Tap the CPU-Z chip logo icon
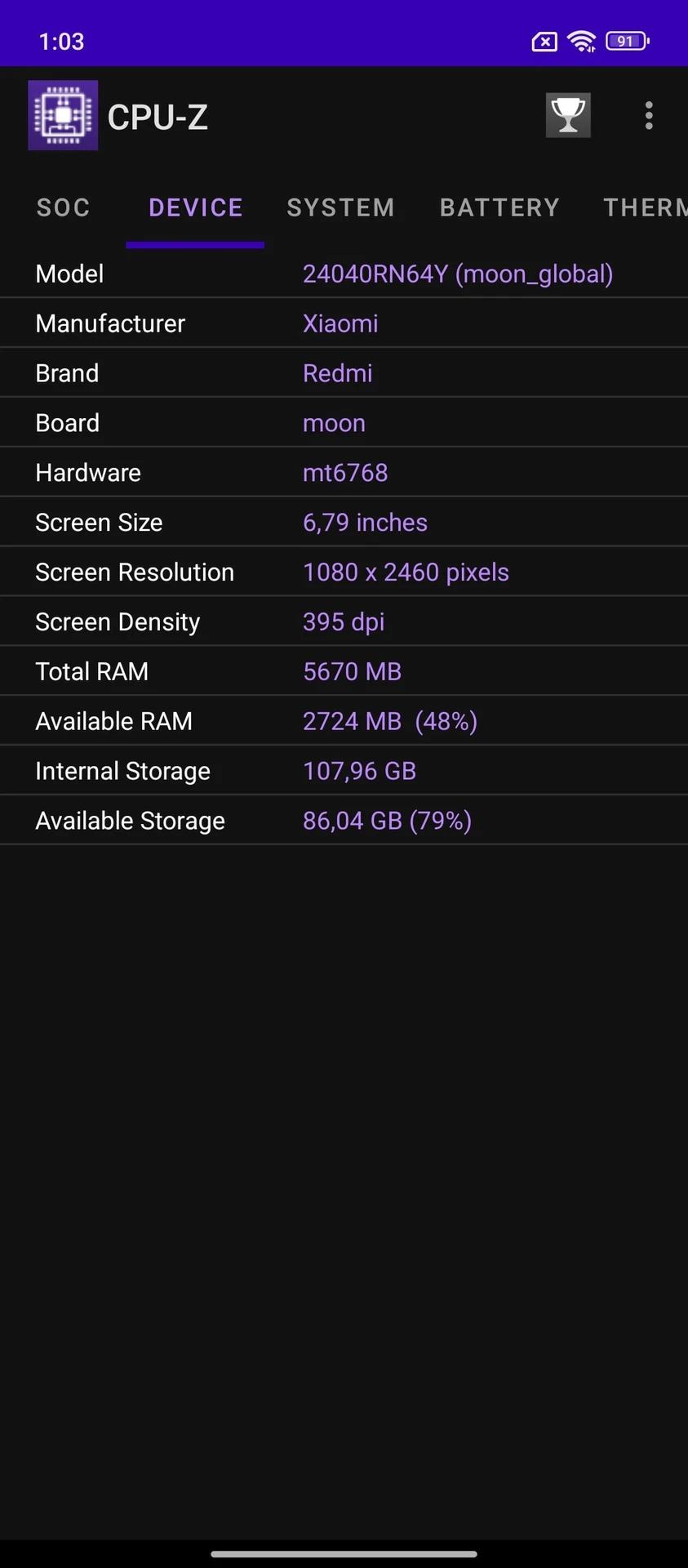The image size is (688, 1568). [x=62, y=114]
